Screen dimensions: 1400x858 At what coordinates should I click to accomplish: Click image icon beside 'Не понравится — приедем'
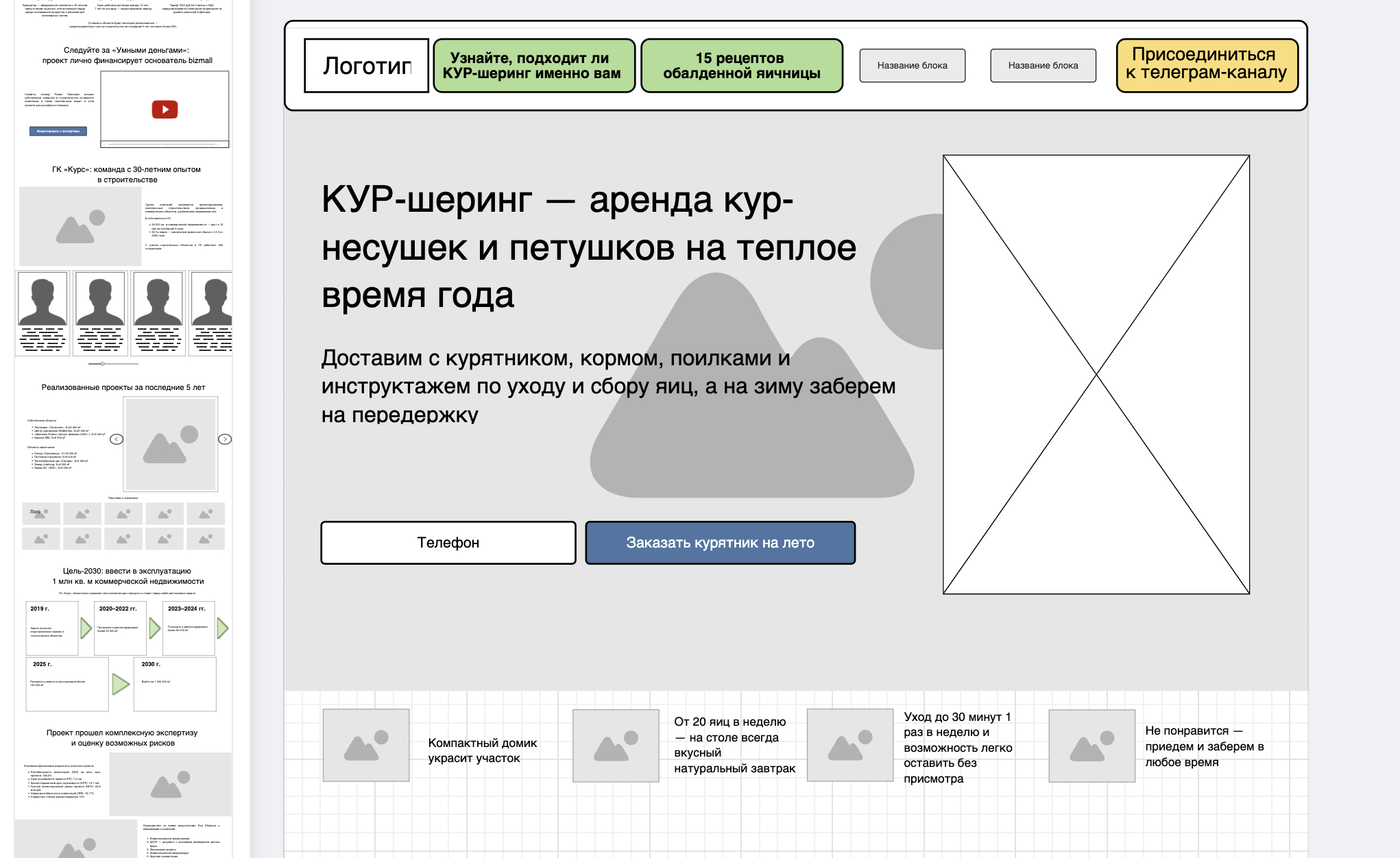tap(1092, 745)
